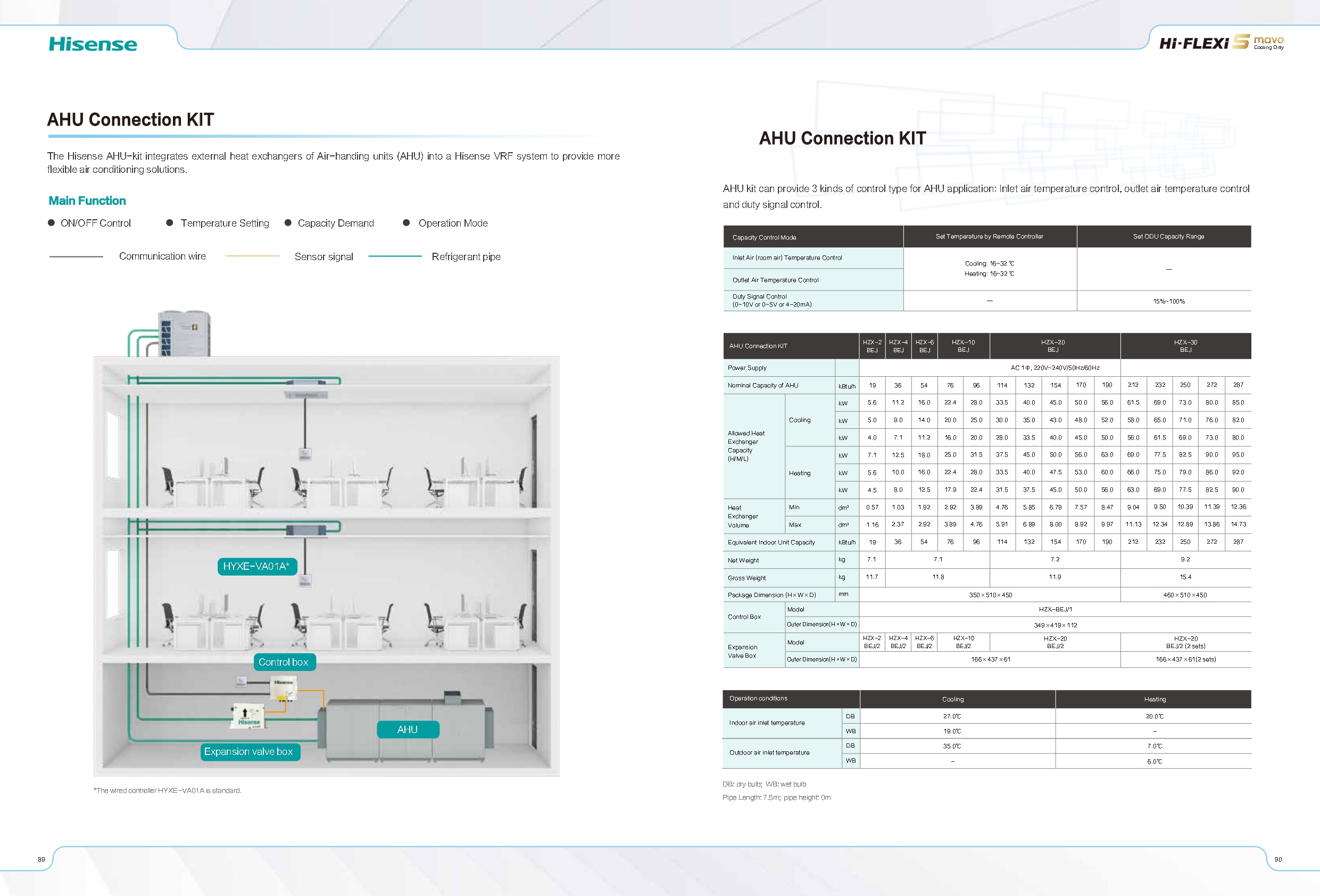The width and height of the screenshot is (1320, 896).
Task: Click the AHU unit label
Action: click(407, 729)
